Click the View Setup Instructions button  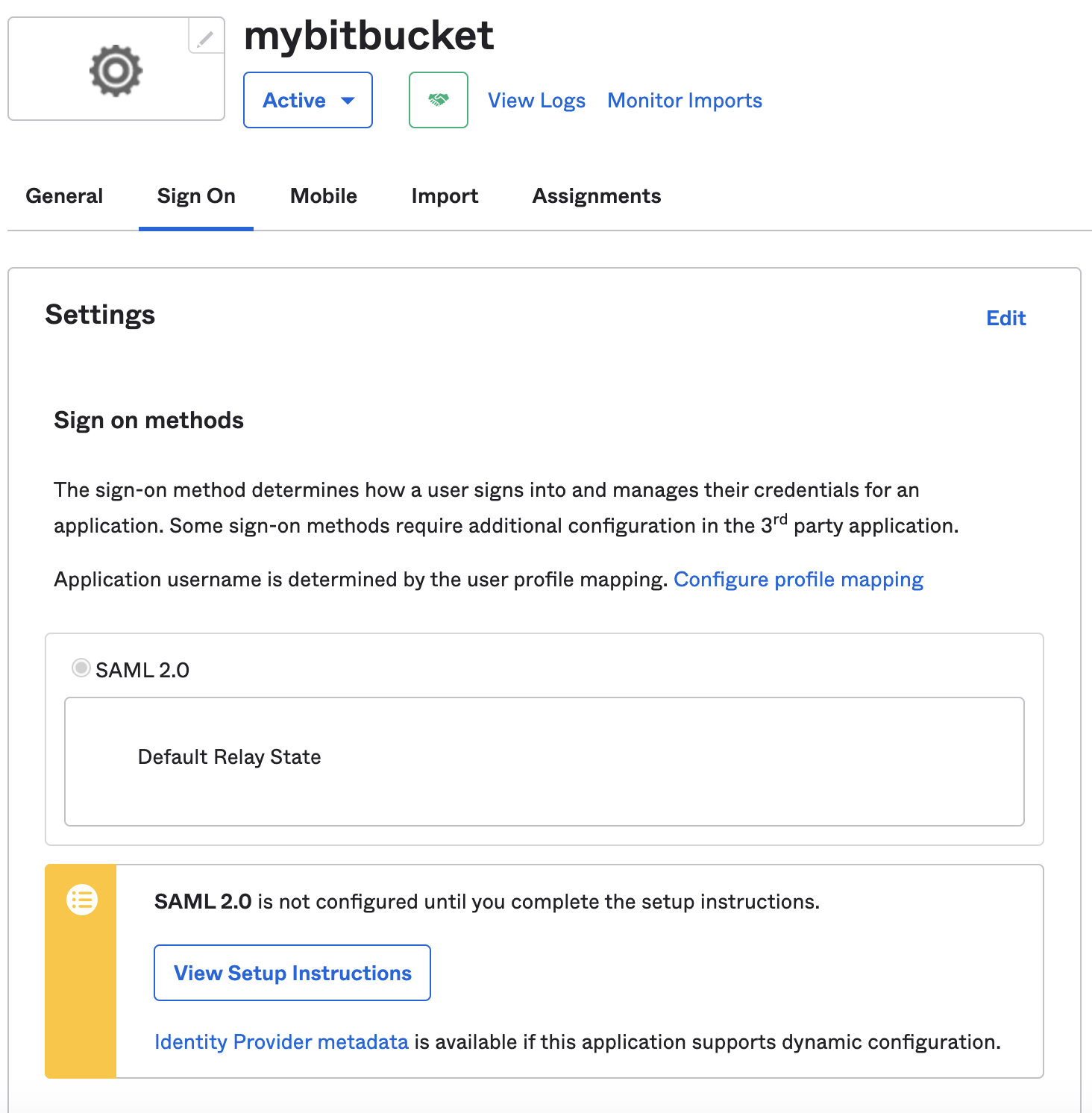coord(292,973)
